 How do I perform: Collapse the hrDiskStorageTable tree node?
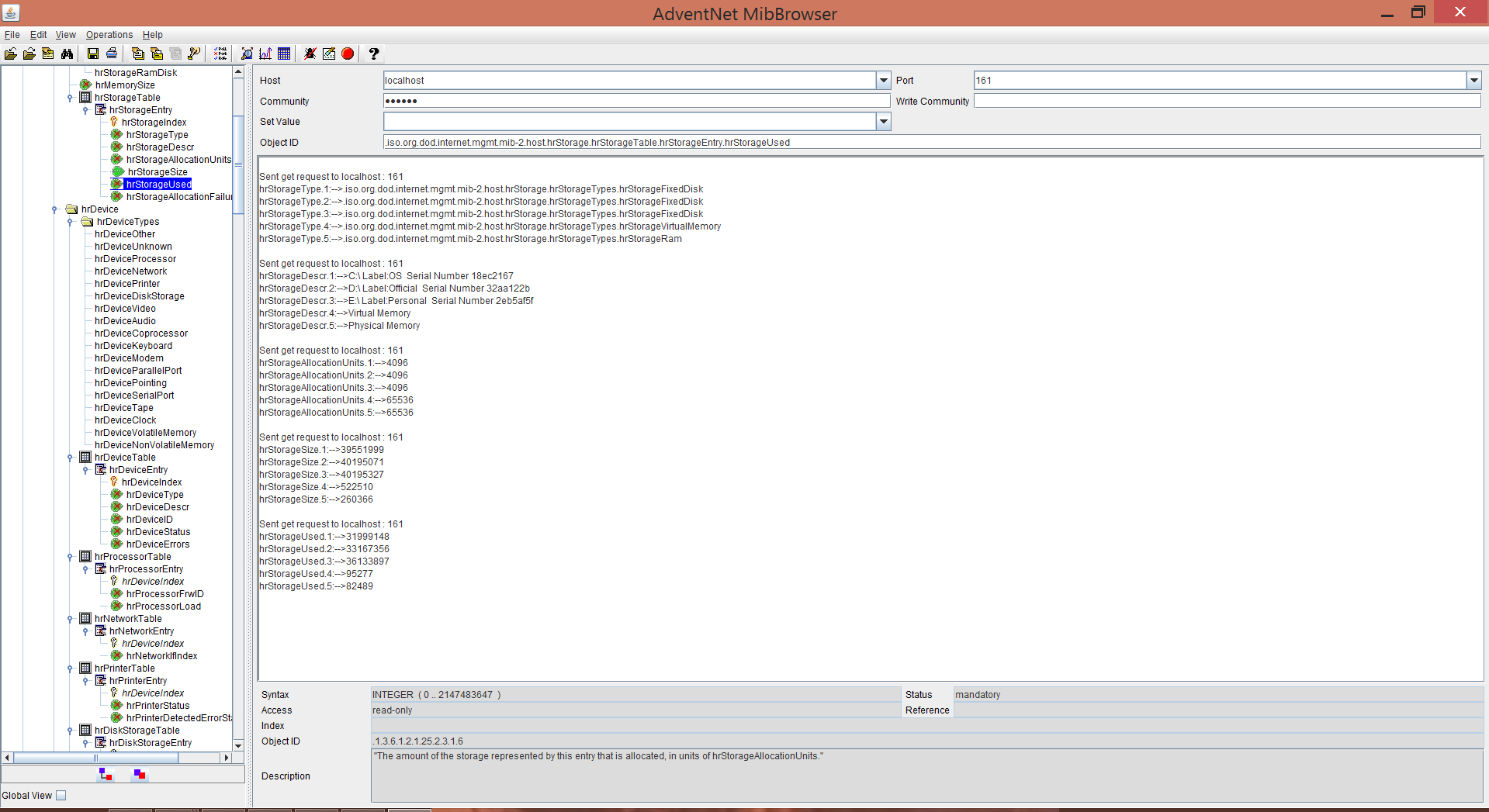click(70, 731)
